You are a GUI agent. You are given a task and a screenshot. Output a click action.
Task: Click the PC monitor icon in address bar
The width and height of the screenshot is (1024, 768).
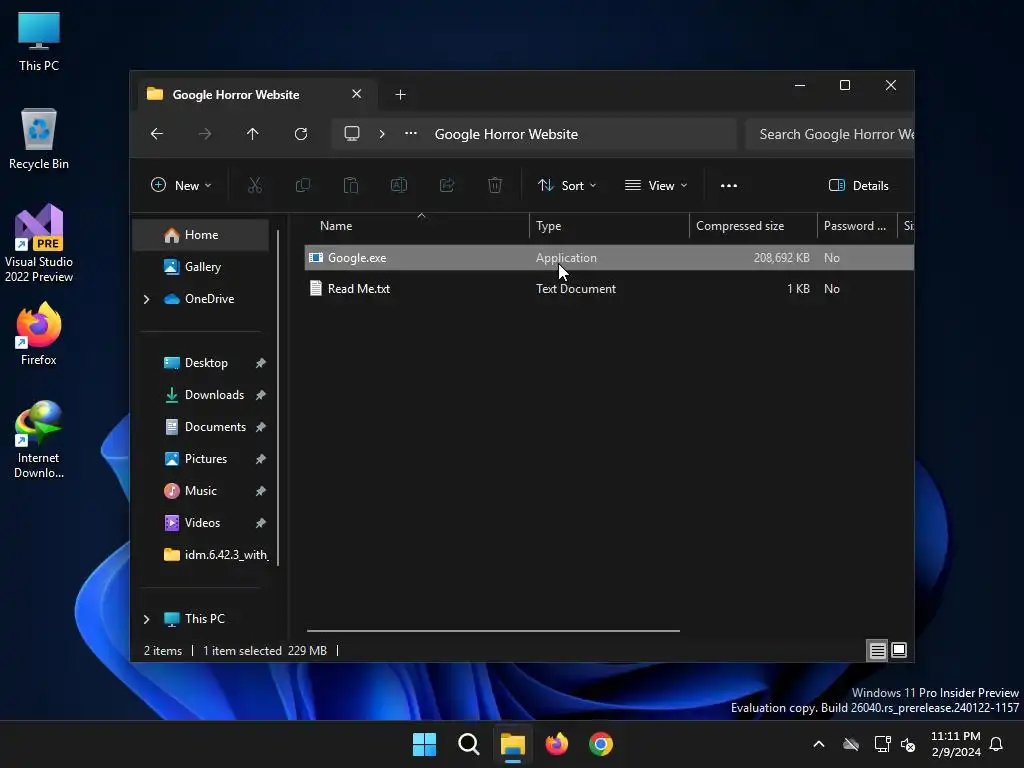[x=352, y=134]
